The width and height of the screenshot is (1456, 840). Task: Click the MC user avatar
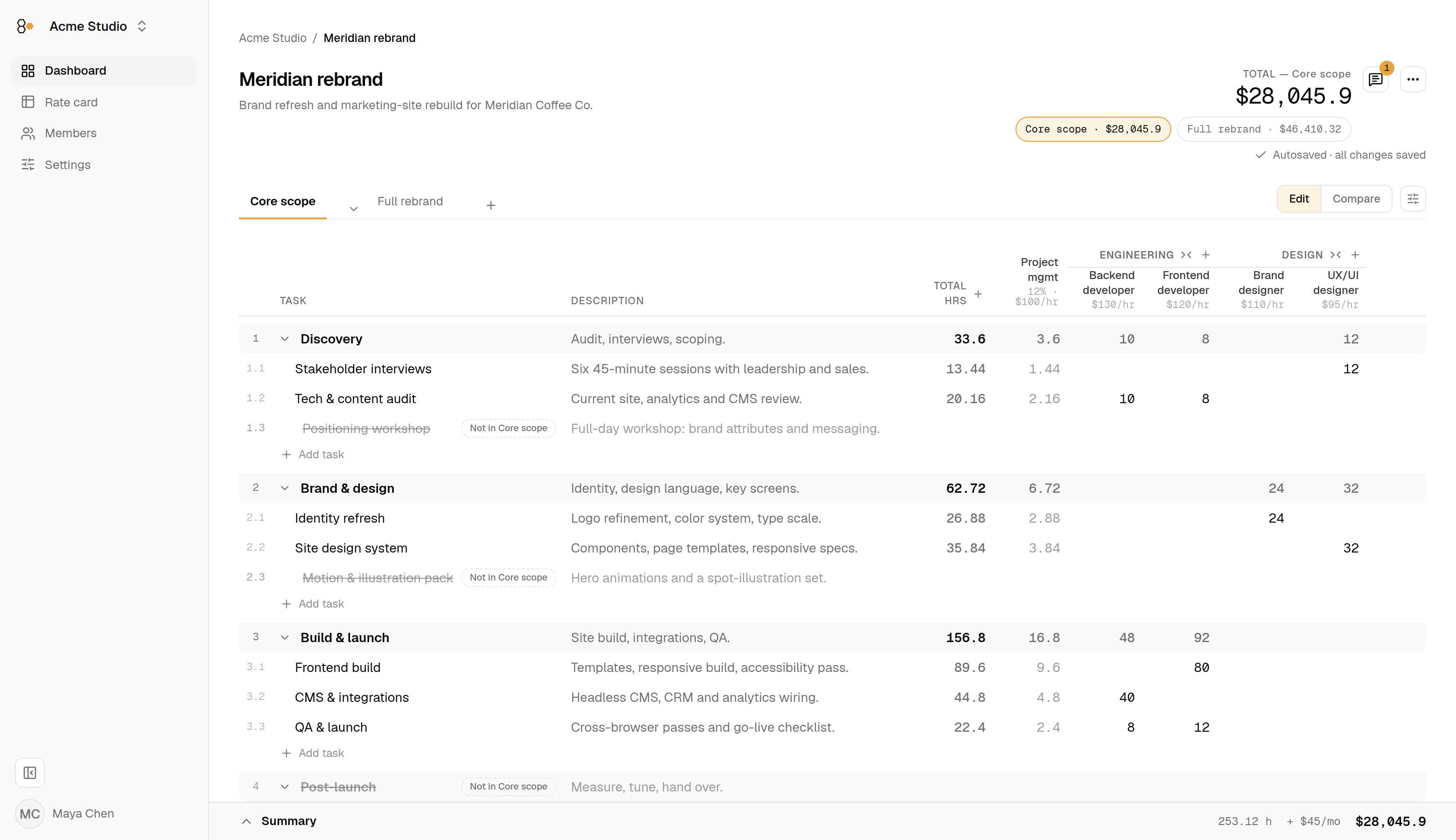30,813
